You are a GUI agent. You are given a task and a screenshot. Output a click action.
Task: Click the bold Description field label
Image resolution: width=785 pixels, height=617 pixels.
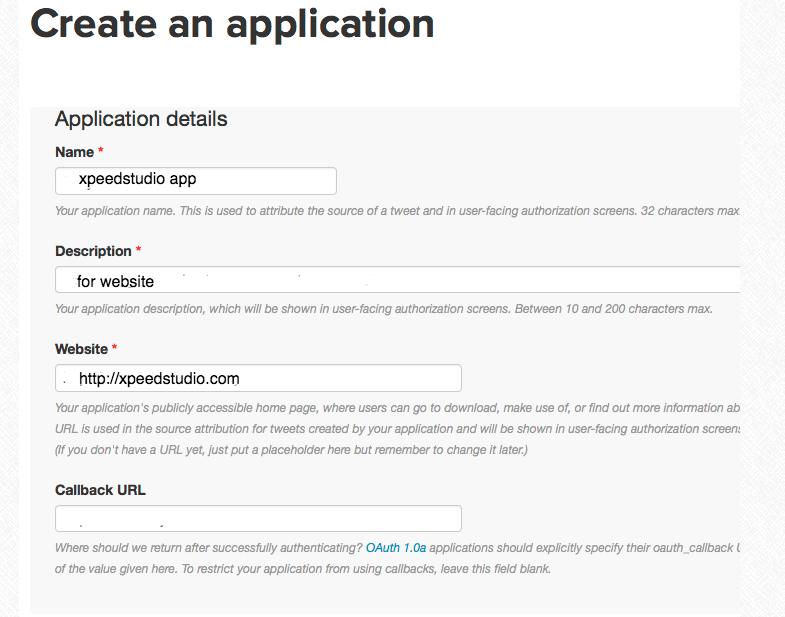coord(93,251)
